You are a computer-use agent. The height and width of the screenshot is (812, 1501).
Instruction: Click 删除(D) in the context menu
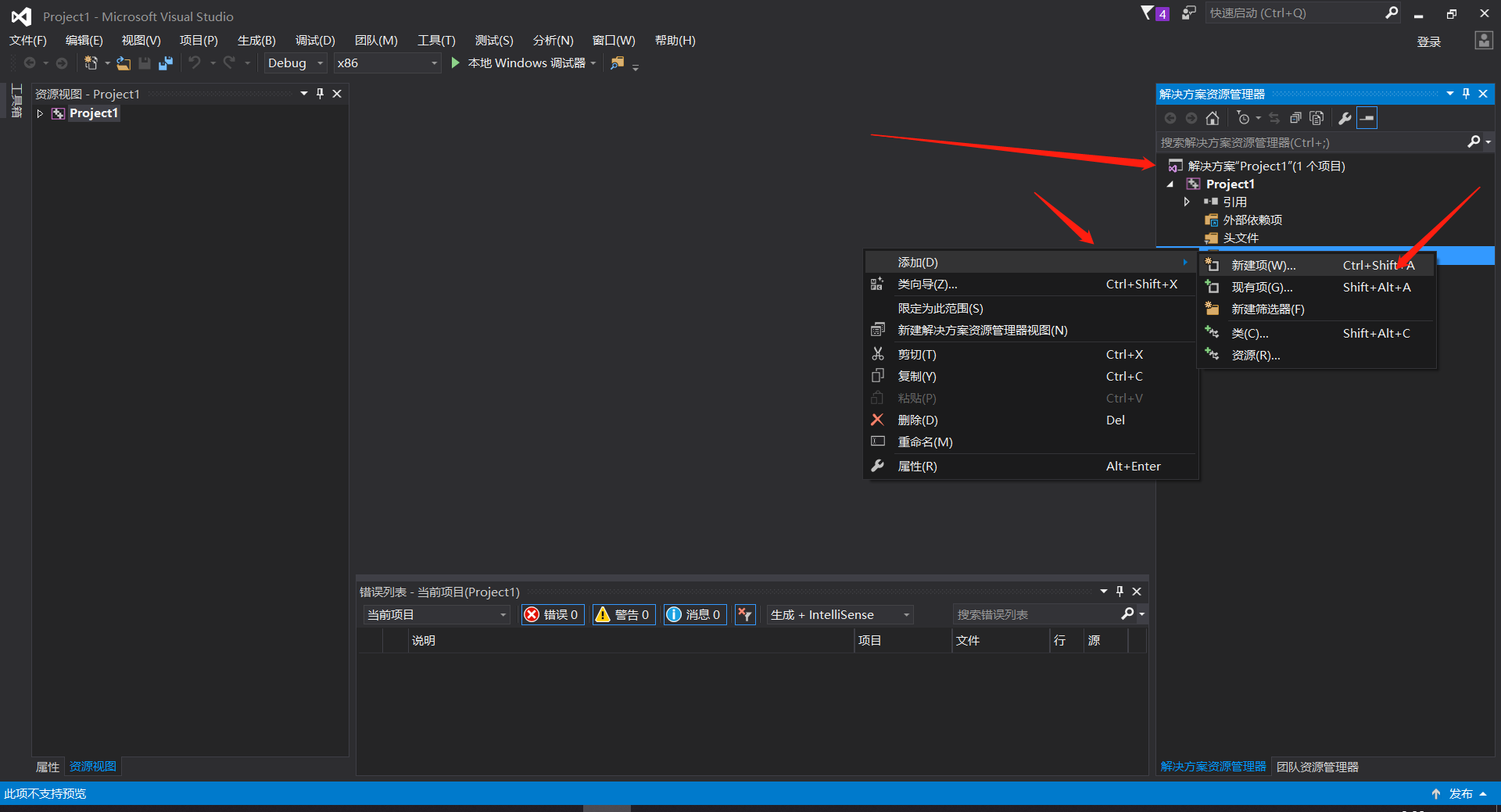(x=1030, y=420)
